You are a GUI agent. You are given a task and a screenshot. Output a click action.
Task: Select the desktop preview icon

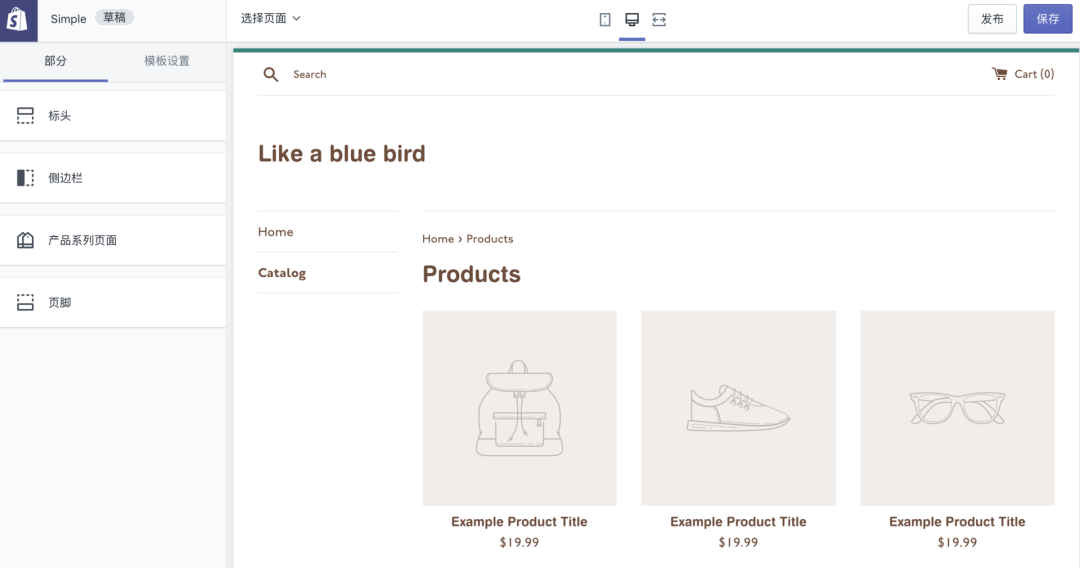click(632, 19)
